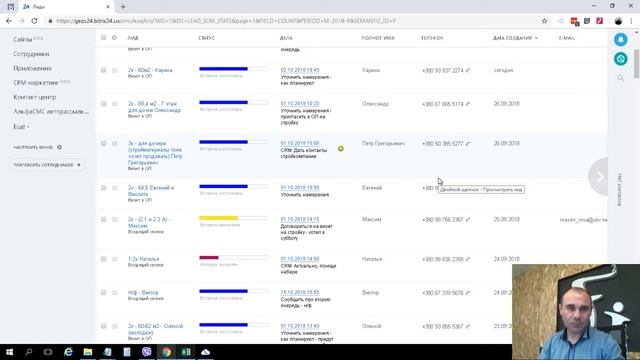
Task: Tick the checkbox for Карина lead
Action: tap(103, 70)
